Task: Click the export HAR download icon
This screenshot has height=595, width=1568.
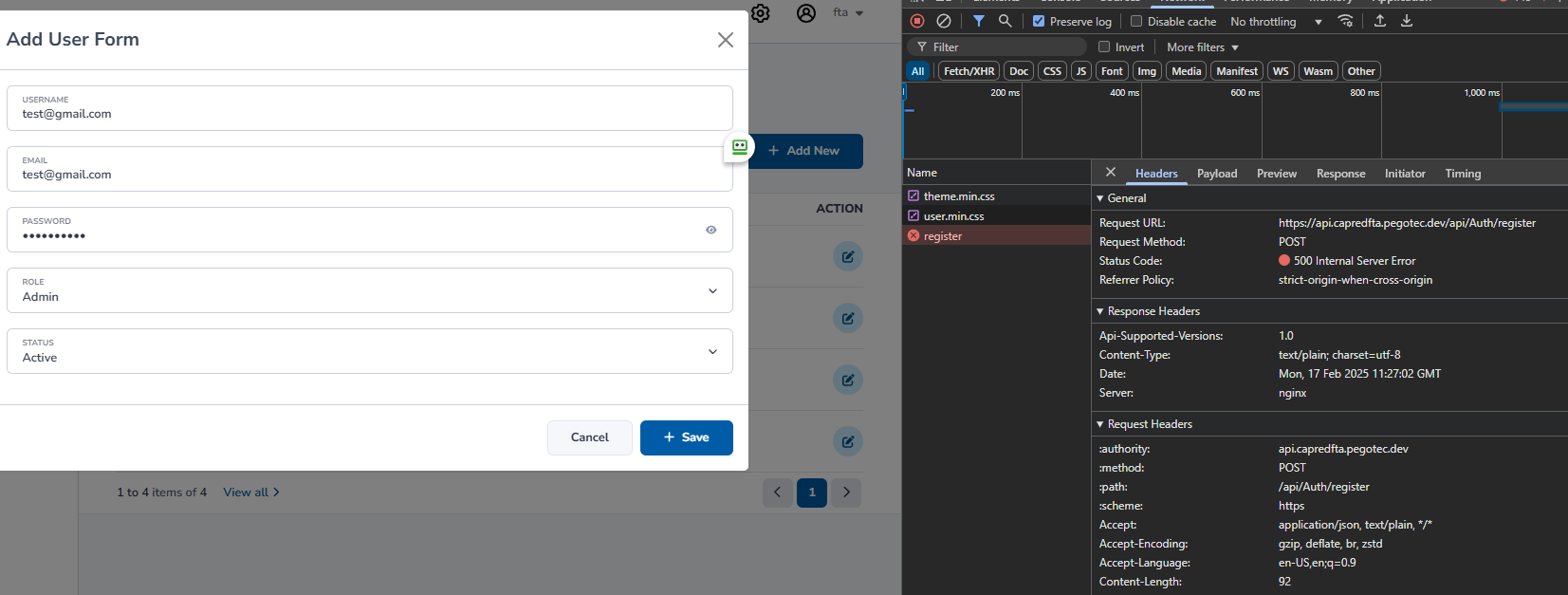Action: pos(1407,21)
